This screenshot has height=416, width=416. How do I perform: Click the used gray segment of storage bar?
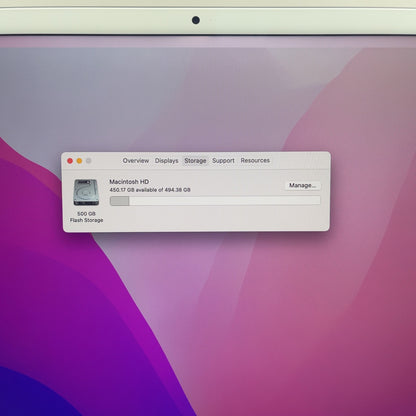pyautogui.click(x=120, y=201)
